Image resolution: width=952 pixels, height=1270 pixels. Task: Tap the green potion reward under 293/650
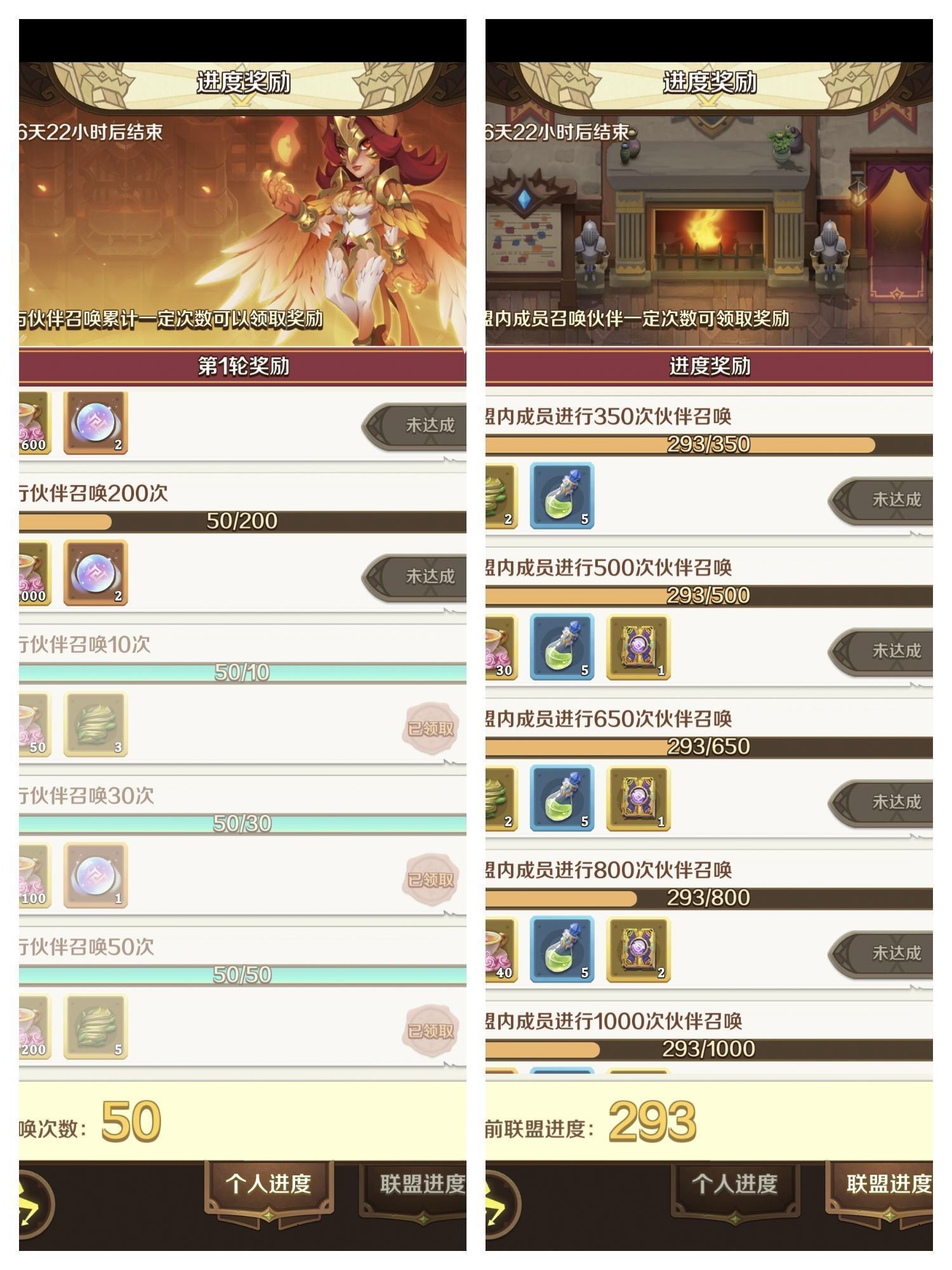(562, 798)
